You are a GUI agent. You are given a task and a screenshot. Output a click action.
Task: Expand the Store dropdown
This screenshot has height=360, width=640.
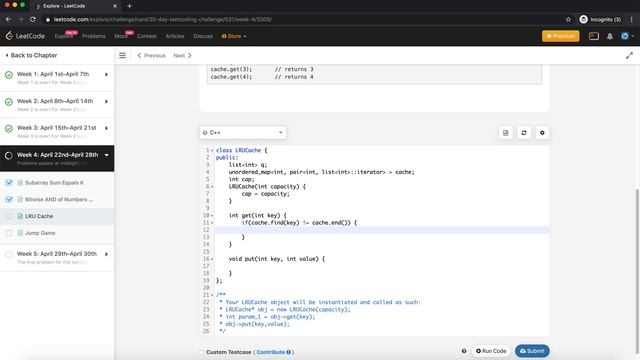[234, 36]
